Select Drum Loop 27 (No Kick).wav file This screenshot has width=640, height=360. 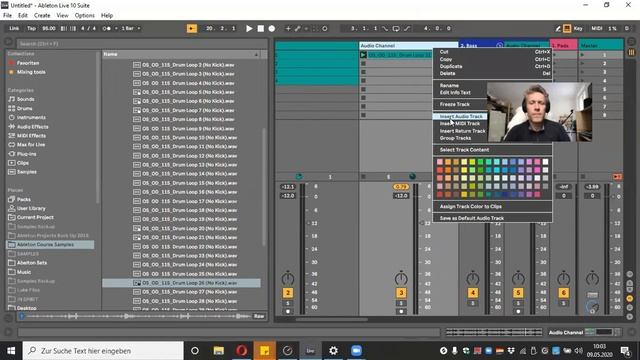189,292
